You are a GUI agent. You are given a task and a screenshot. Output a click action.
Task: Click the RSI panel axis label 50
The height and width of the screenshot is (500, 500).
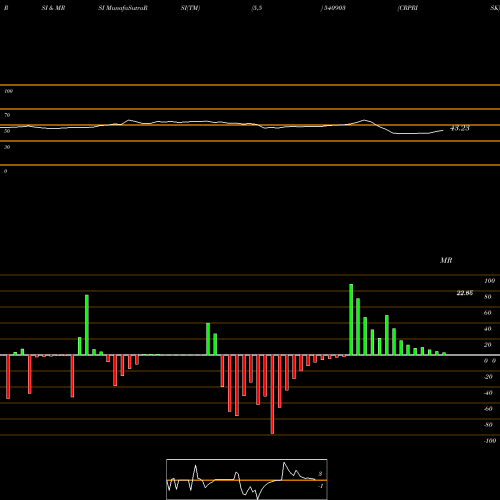pyautogui.click(x=7, y=131)
